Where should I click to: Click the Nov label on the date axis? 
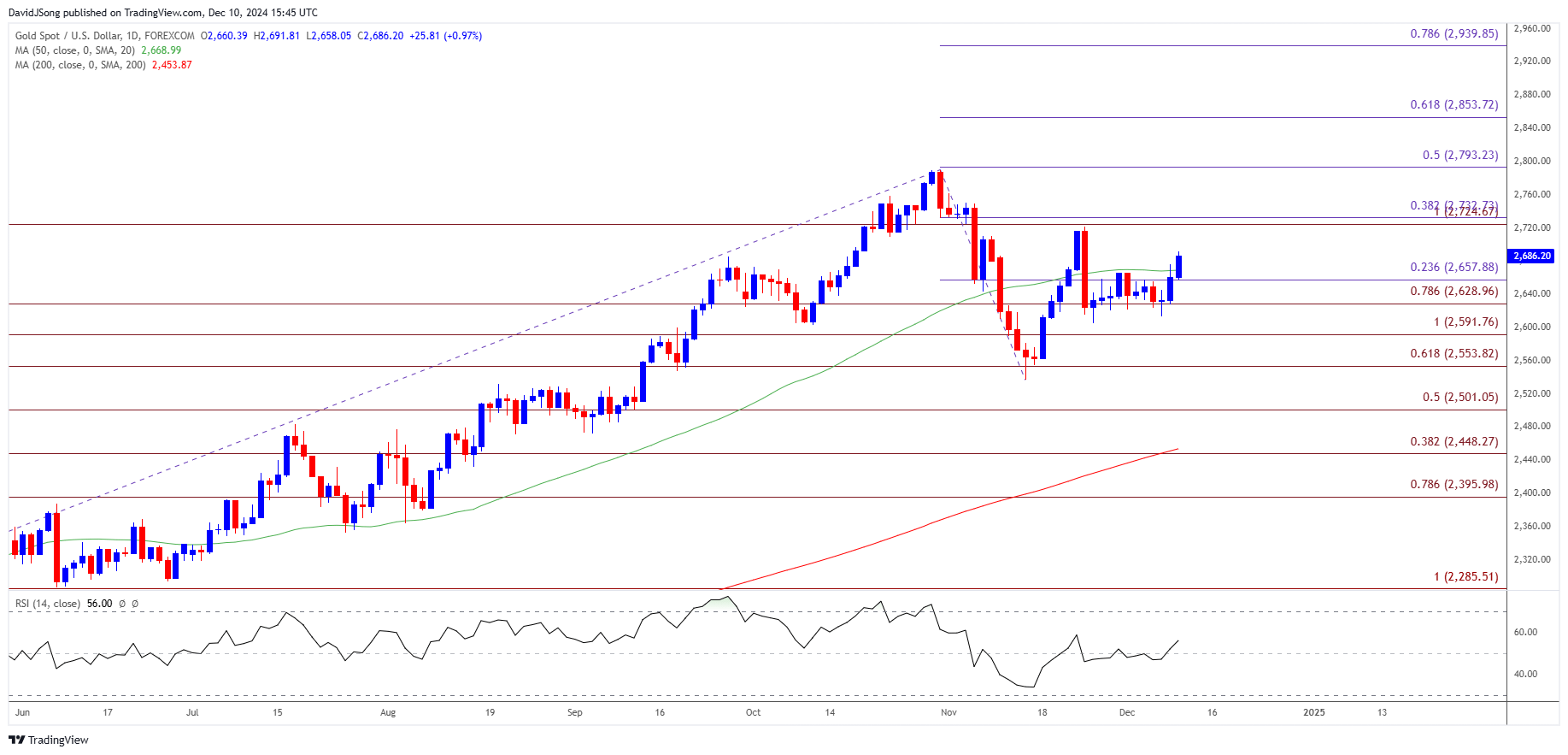[948, 712]
